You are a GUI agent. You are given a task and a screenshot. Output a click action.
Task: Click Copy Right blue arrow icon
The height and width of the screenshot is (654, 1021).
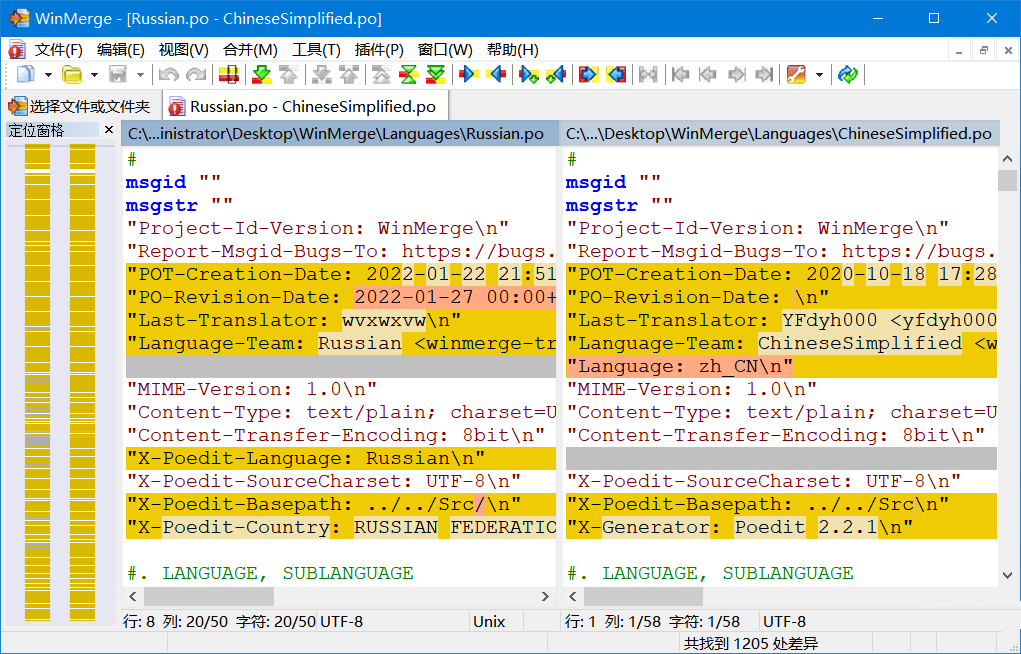click(x=468, y=75)
